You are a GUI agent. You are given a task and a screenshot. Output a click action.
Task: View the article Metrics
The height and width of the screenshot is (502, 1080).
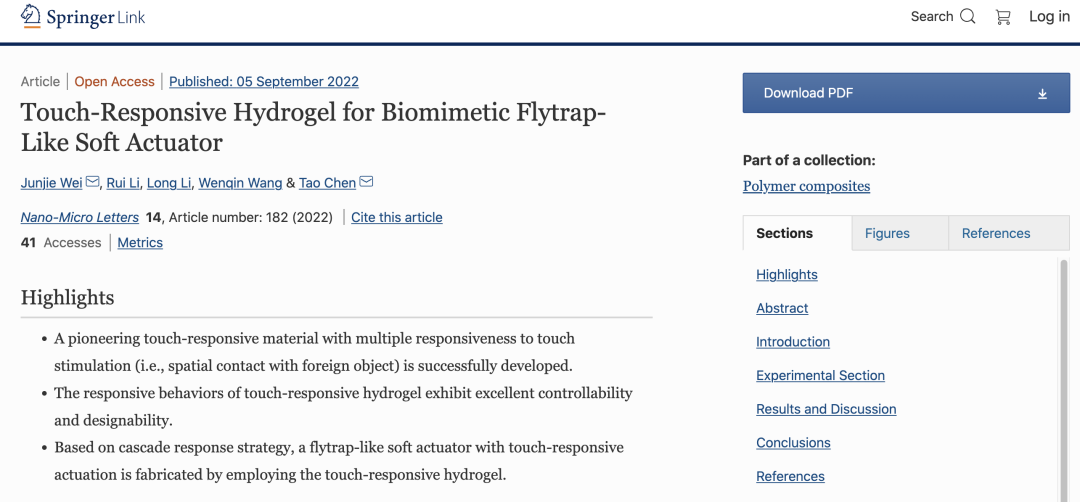point(140,242)
